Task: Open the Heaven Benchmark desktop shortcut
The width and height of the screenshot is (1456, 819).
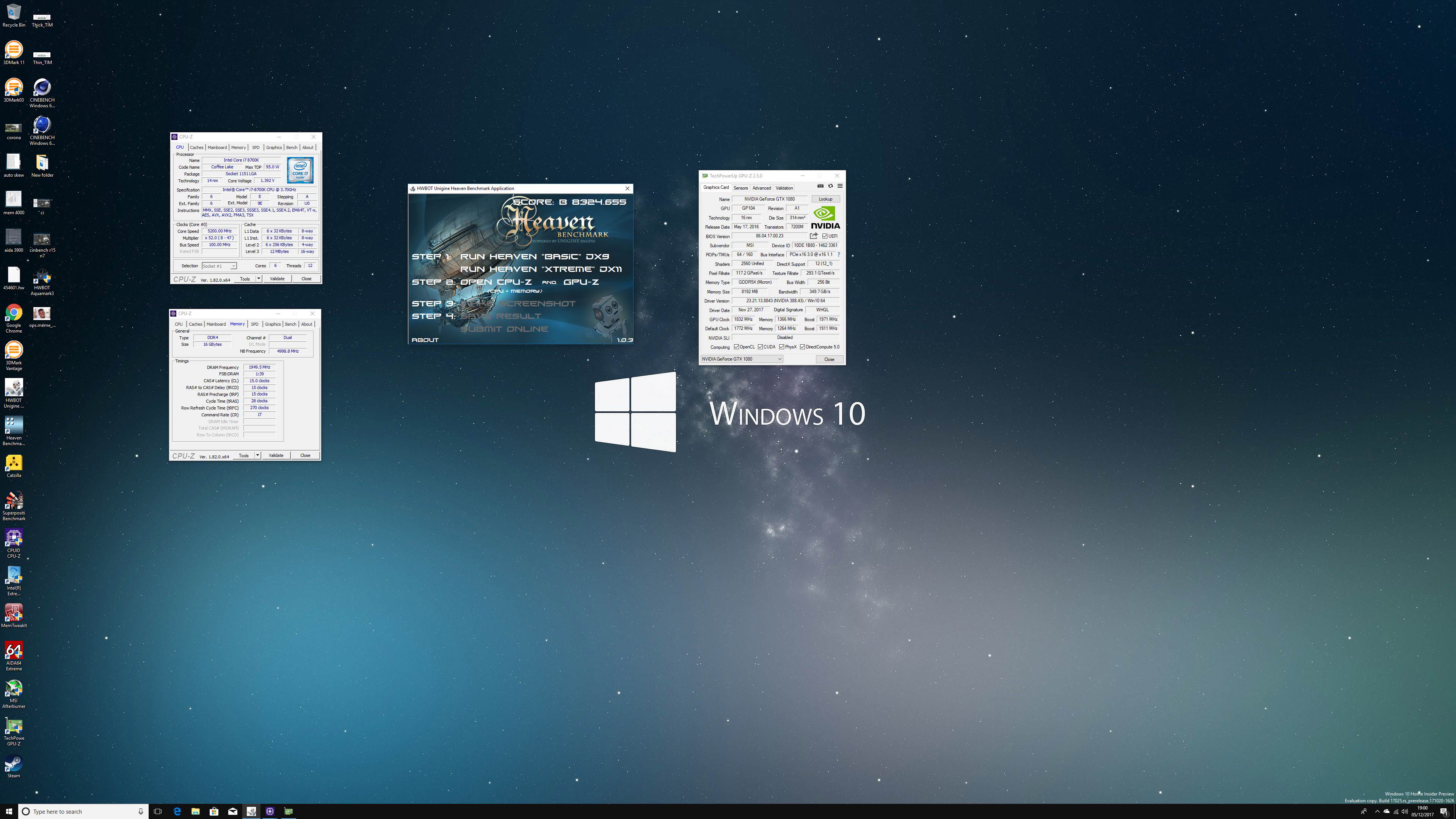Action: coord(14,431)
